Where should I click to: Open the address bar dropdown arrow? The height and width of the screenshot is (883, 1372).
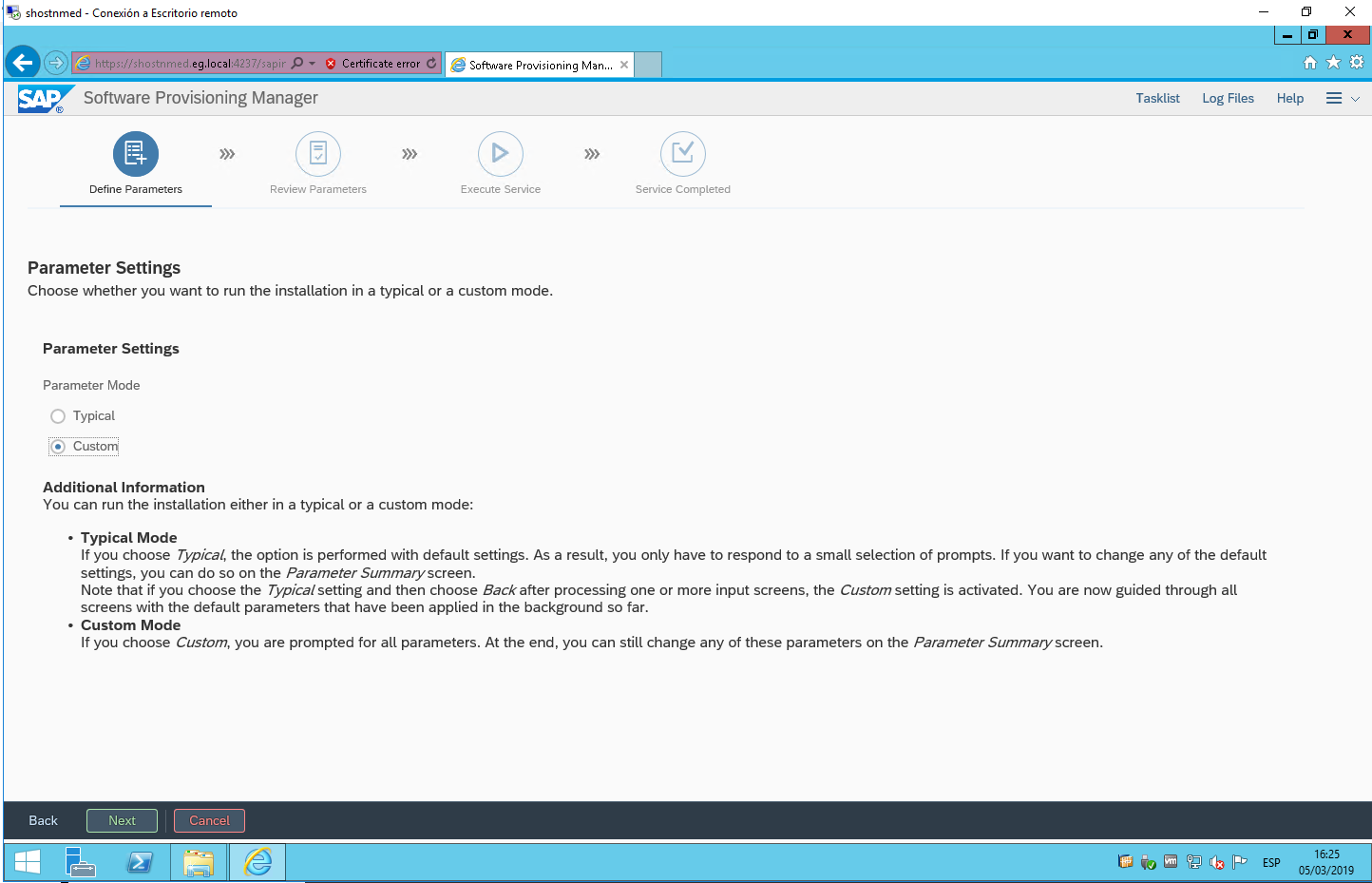tap(312, 64)
